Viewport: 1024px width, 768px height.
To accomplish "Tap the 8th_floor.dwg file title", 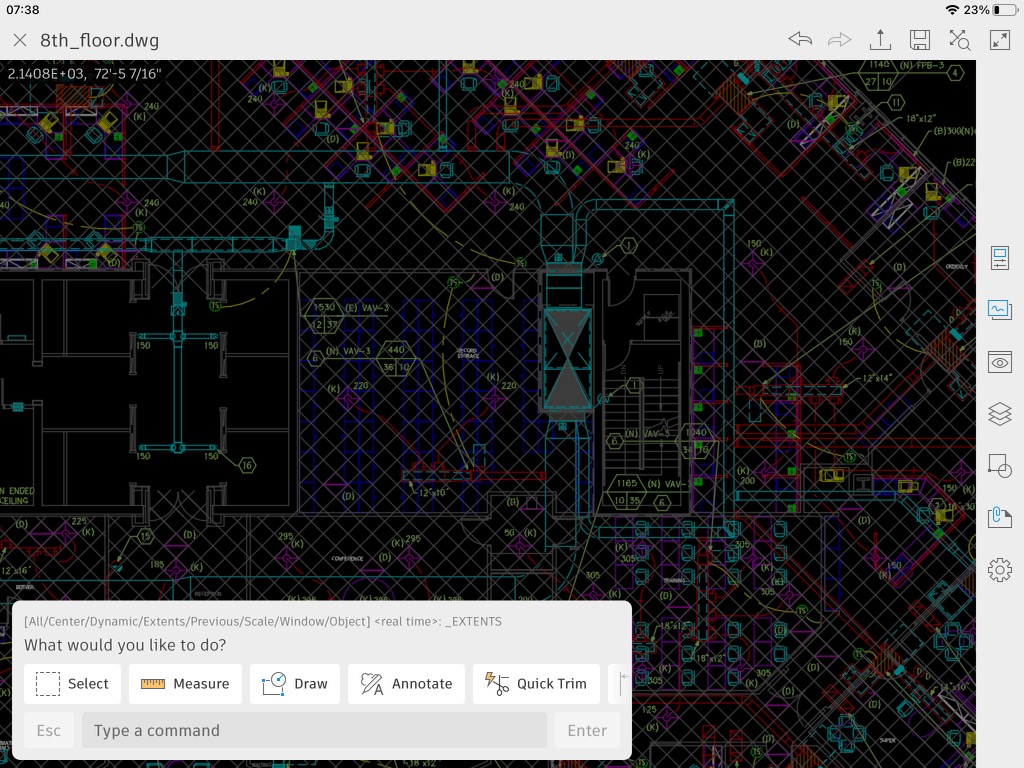I will click(x=100, y=40).
